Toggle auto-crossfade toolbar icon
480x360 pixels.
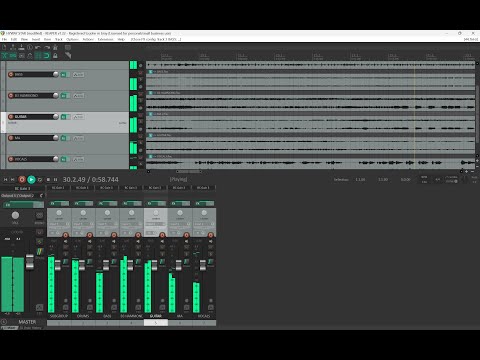(4, 56)
